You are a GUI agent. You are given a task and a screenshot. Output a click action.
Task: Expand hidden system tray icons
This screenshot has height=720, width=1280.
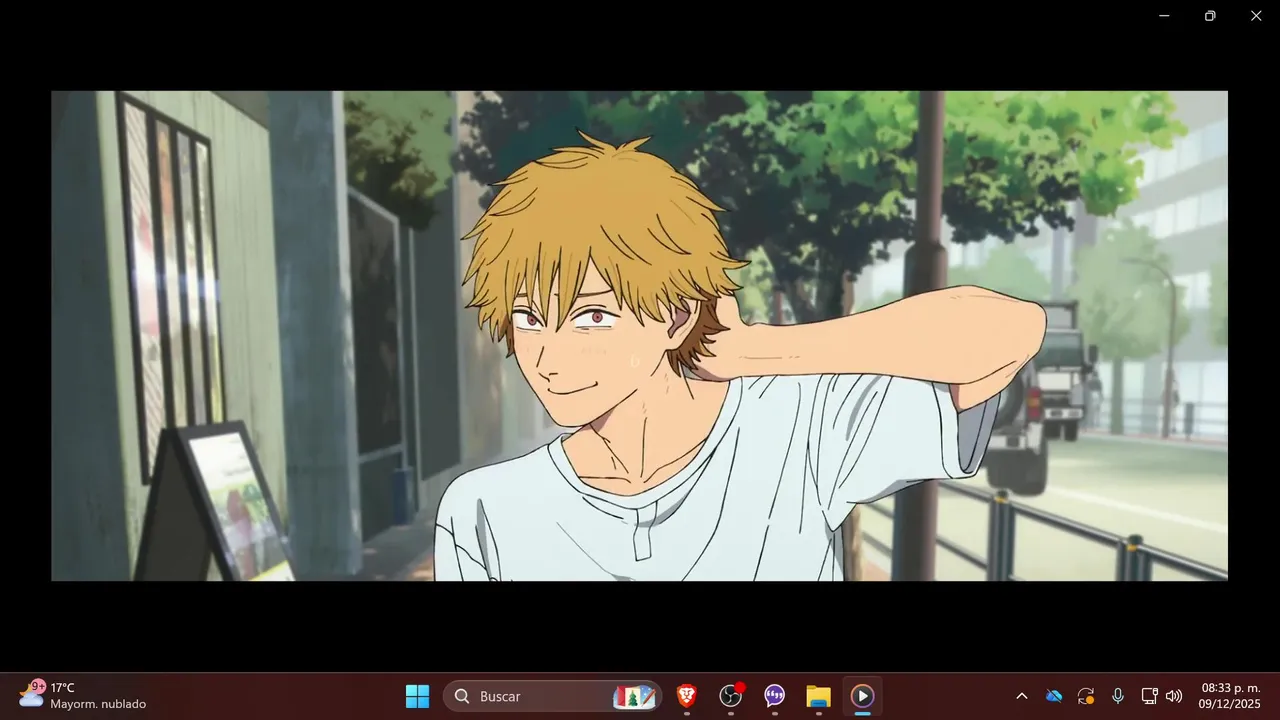pos(1021,696)
